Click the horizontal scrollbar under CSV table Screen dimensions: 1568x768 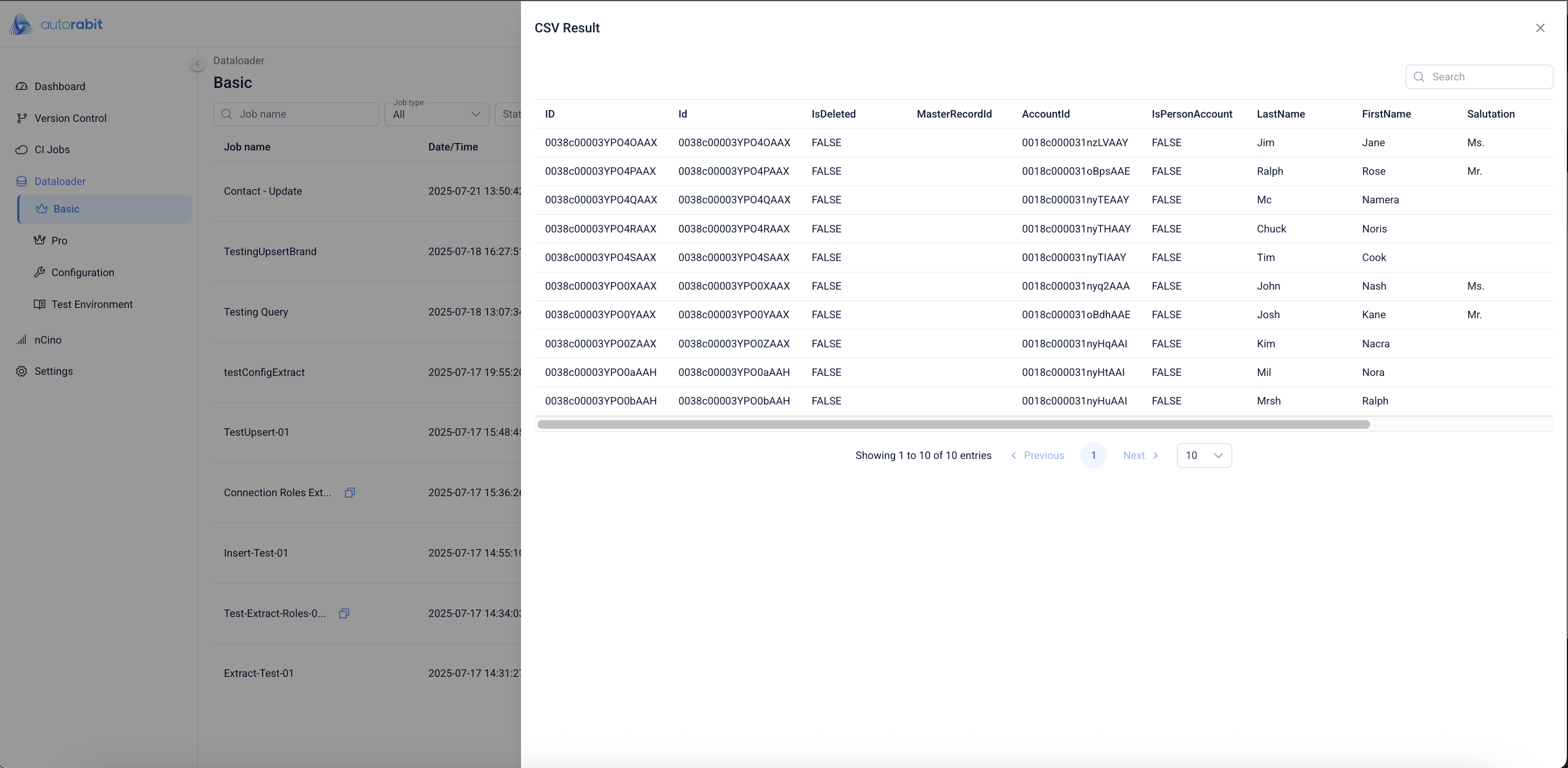click(953, 424)
